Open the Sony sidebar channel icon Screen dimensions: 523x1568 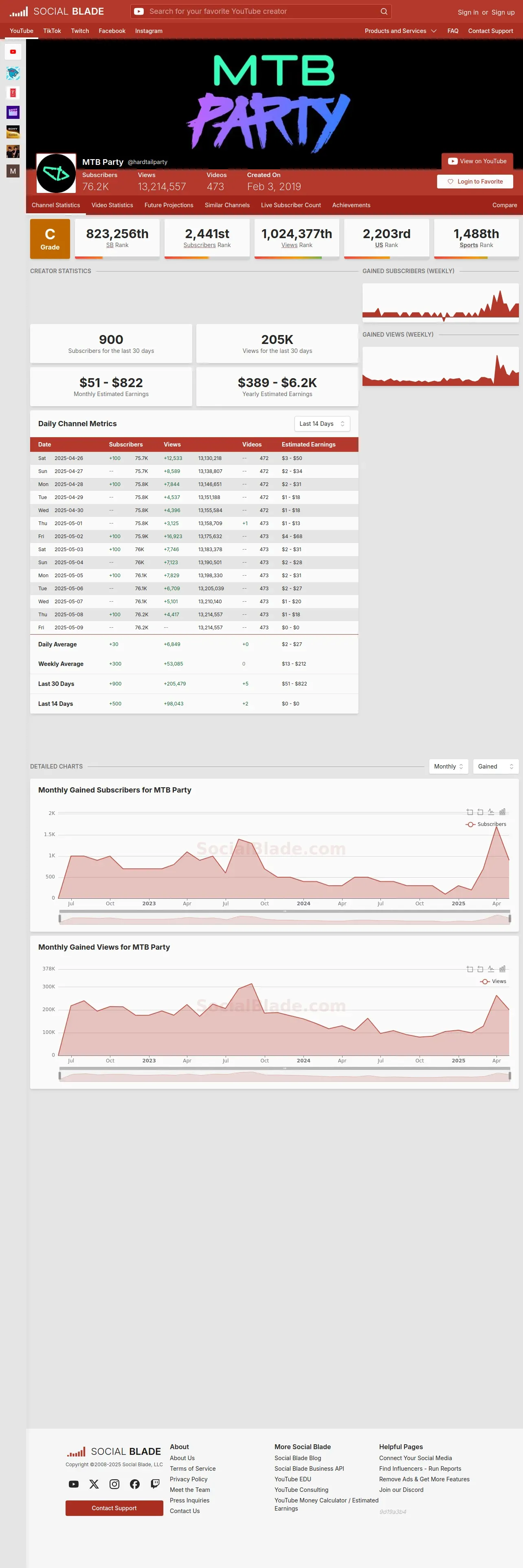(13, 131)
